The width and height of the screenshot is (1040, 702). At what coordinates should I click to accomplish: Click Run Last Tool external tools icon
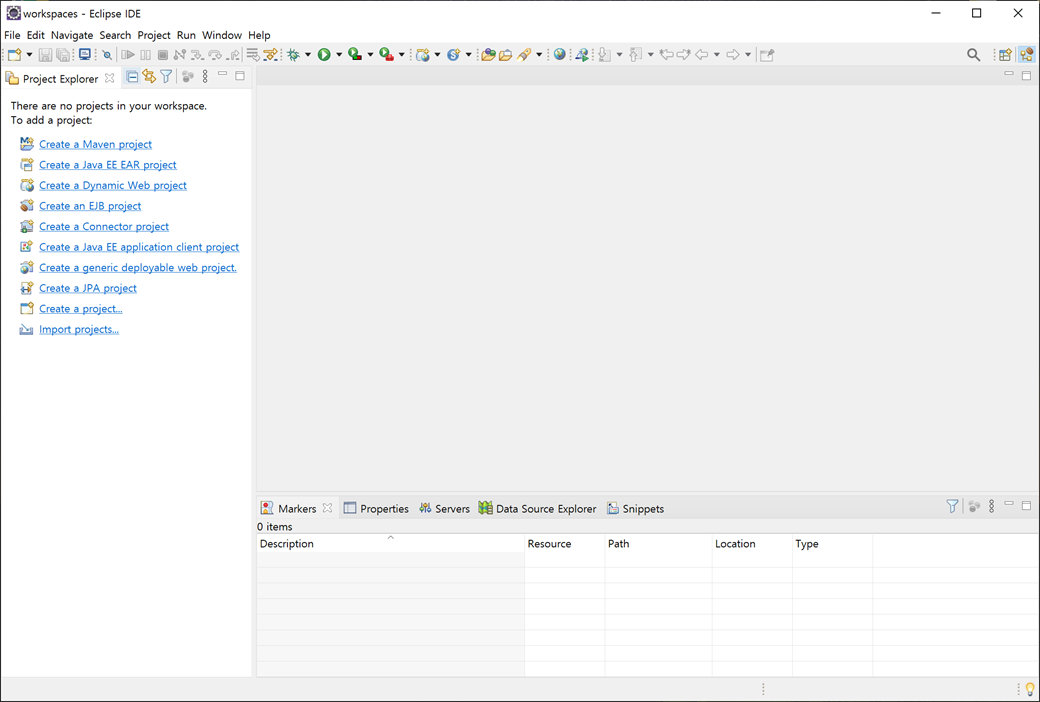click(x=386, y=55)
